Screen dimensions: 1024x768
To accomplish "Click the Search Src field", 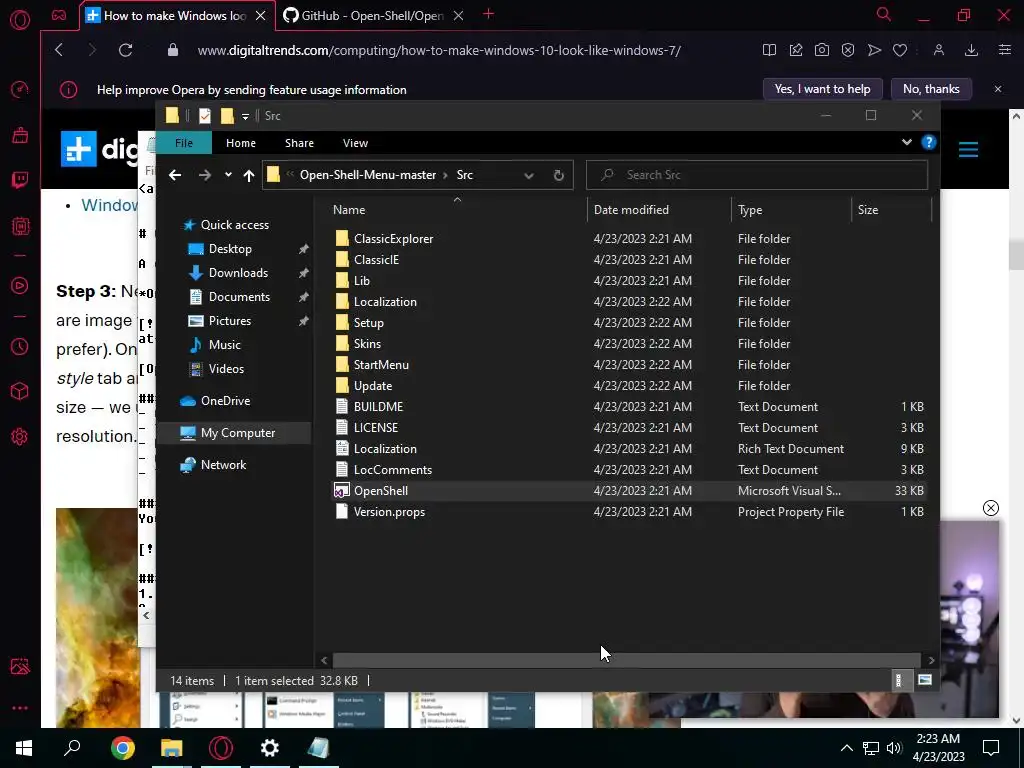I will pyautogui.click(x=757, y=175).
